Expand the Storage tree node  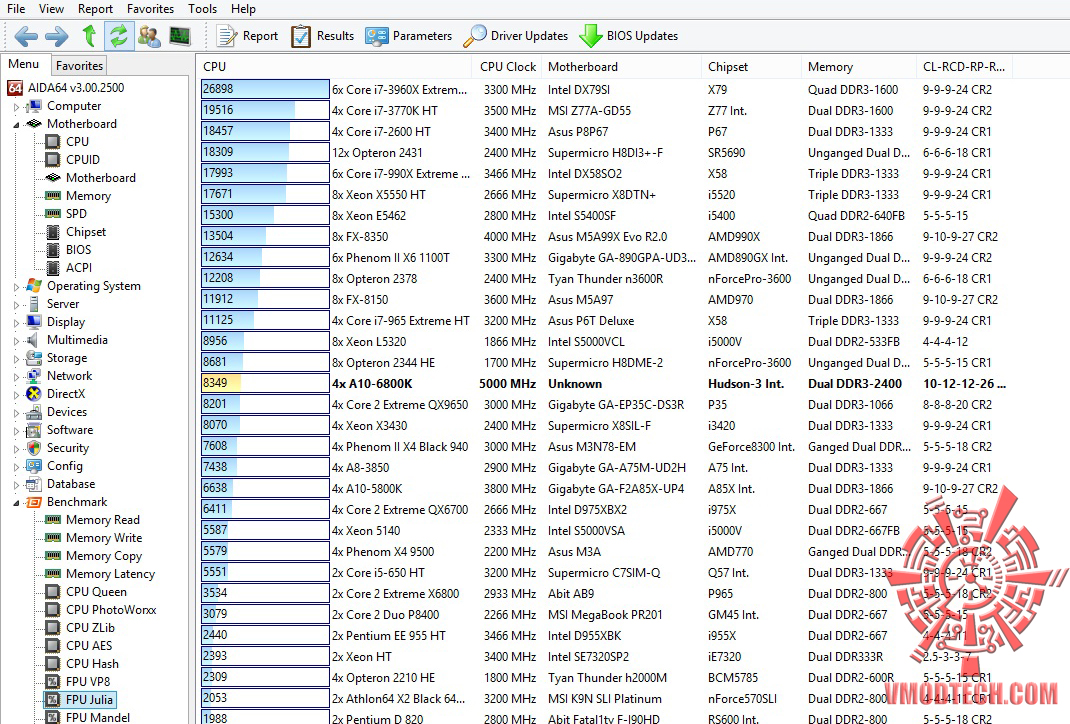[16, 358]
